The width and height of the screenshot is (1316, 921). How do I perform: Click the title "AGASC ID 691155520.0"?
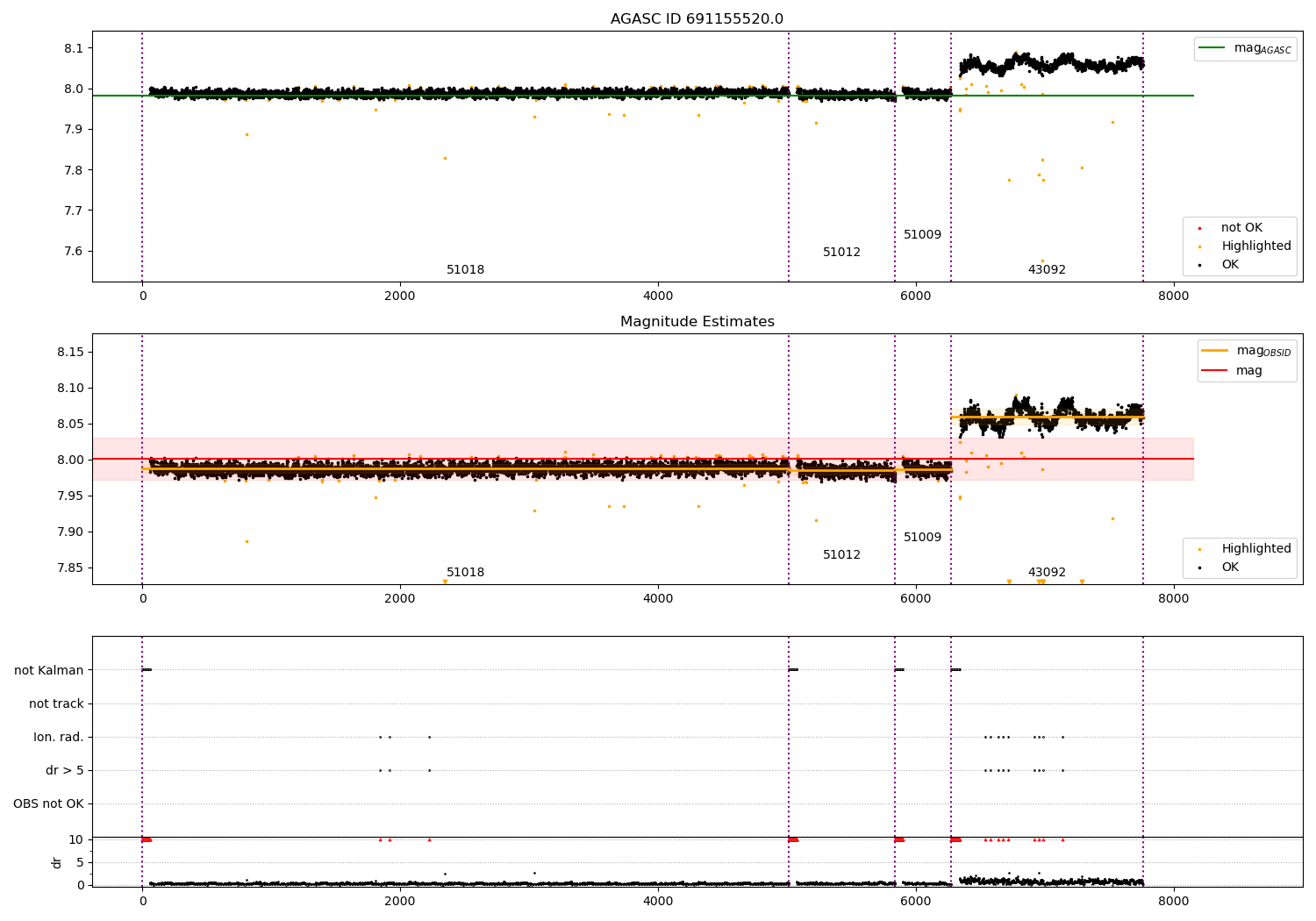click(697, 19)
